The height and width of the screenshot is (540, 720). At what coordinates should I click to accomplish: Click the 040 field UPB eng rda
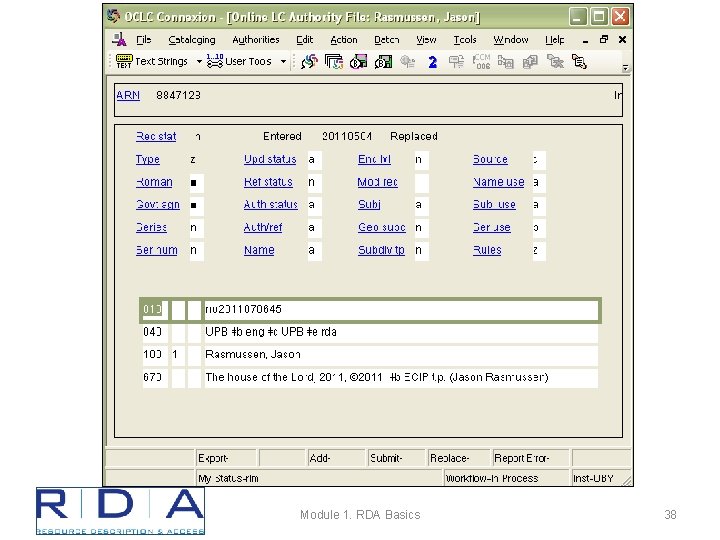click(x=401, y=332)
